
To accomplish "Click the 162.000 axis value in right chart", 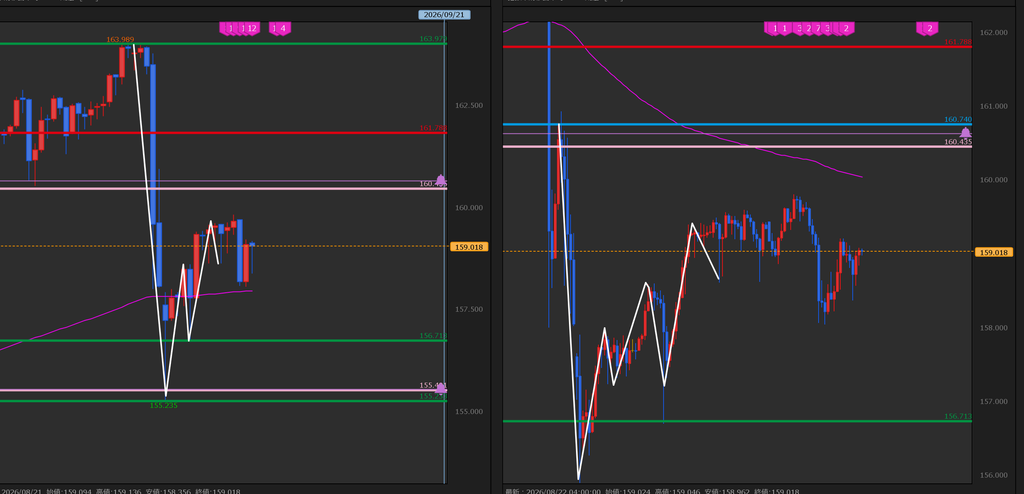I will pos(994,32).
